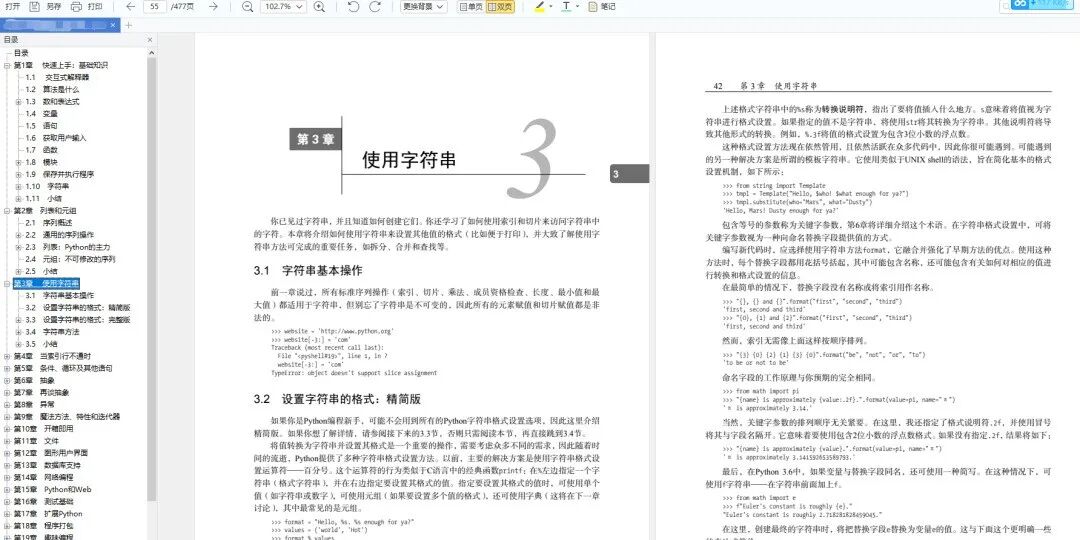The width and height of the screenshot is (1080, 540).
Task: Open 第17章 扩展Python chapter
Action: (48, 514)
